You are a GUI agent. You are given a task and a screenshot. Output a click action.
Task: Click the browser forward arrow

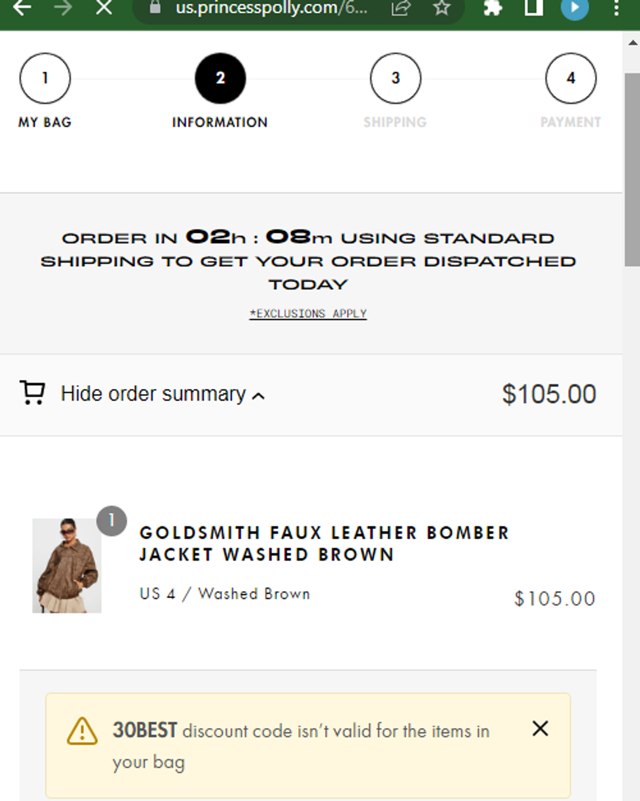[62, 8]
